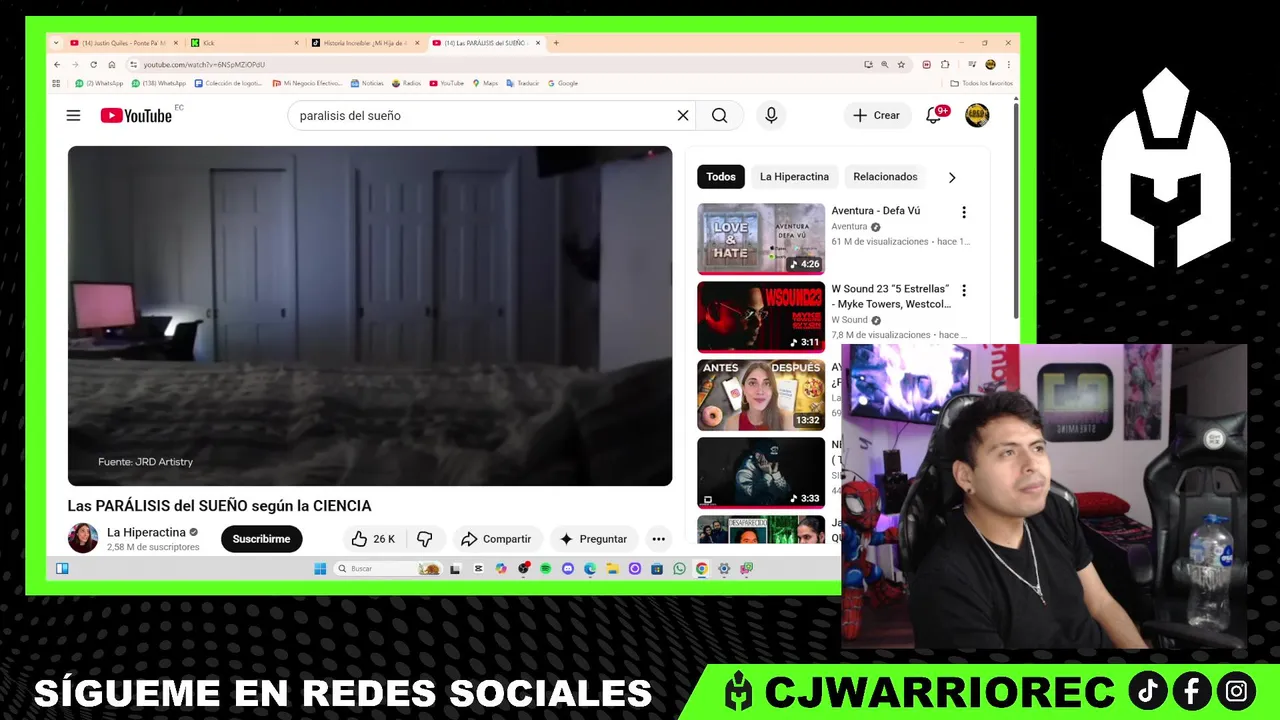Dislike the video with thumbs down
Viewport: 1280px width, 720px height.
click(x=424, y=539)
